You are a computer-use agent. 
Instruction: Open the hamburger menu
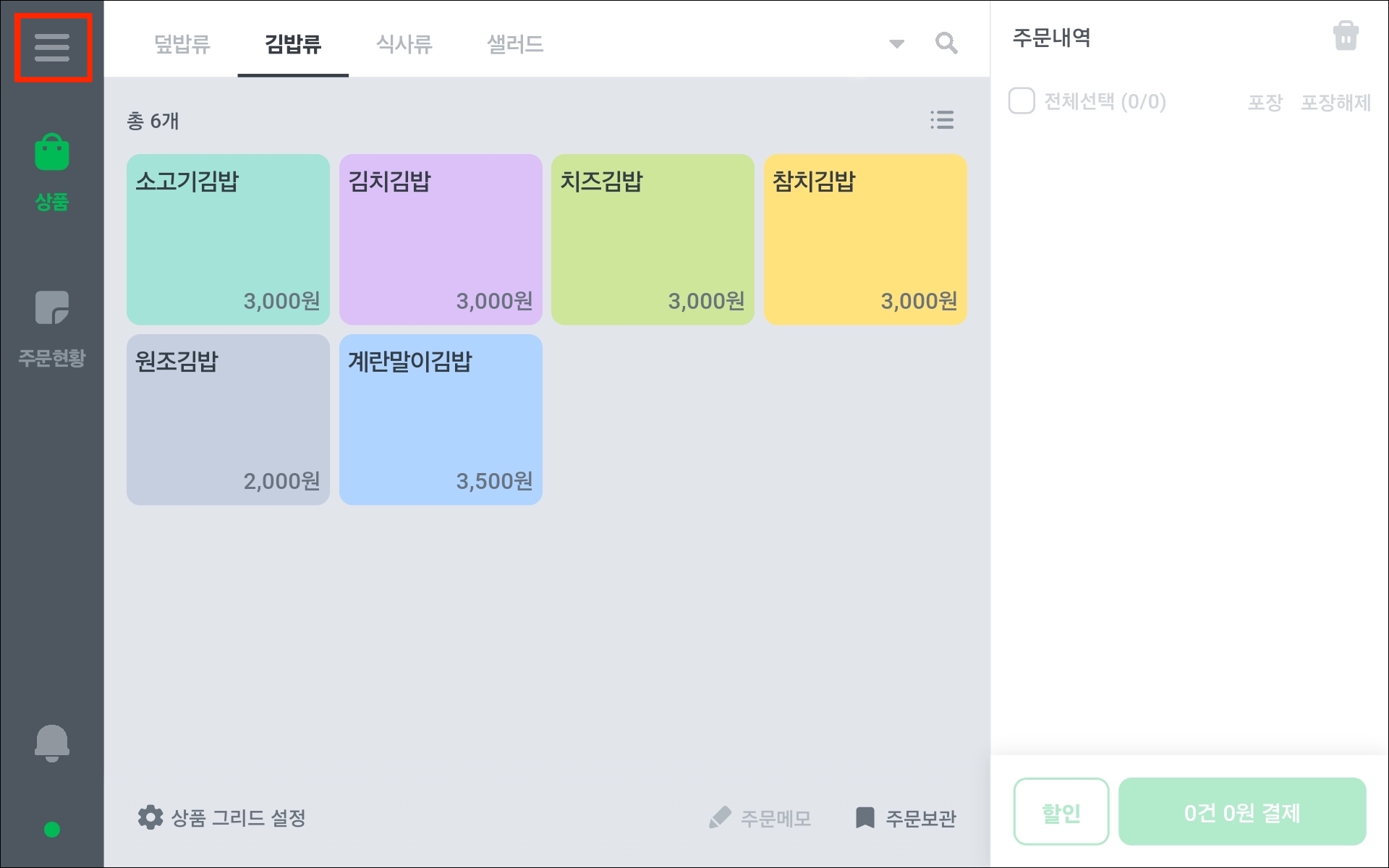[52, 48]
